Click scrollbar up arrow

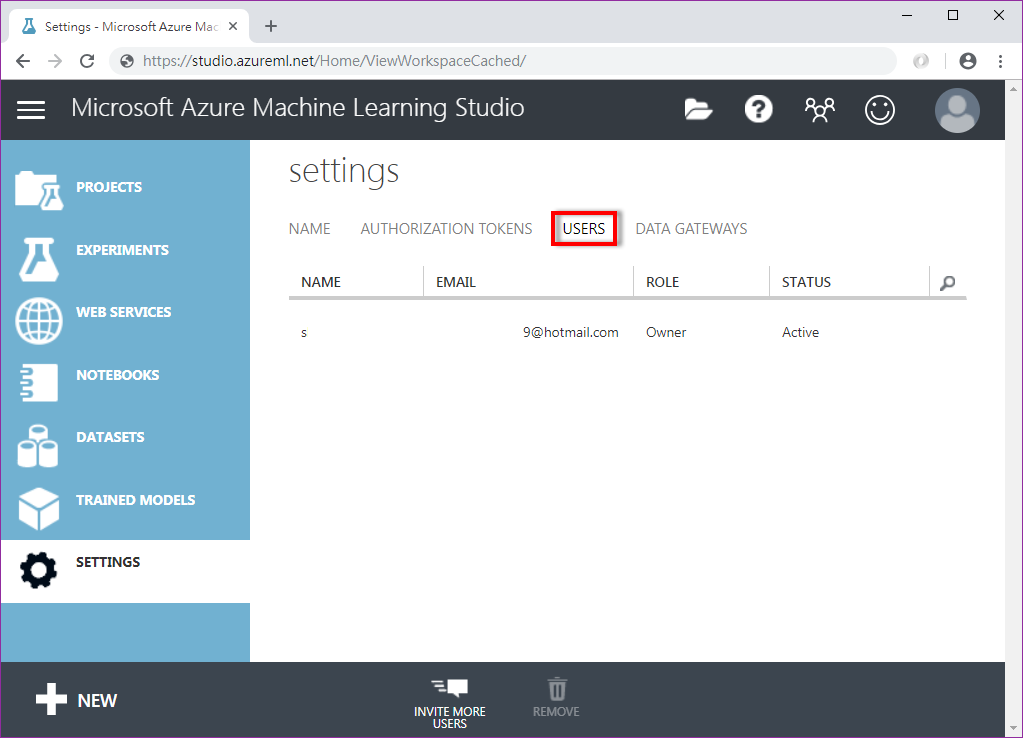click(1013, 87)
